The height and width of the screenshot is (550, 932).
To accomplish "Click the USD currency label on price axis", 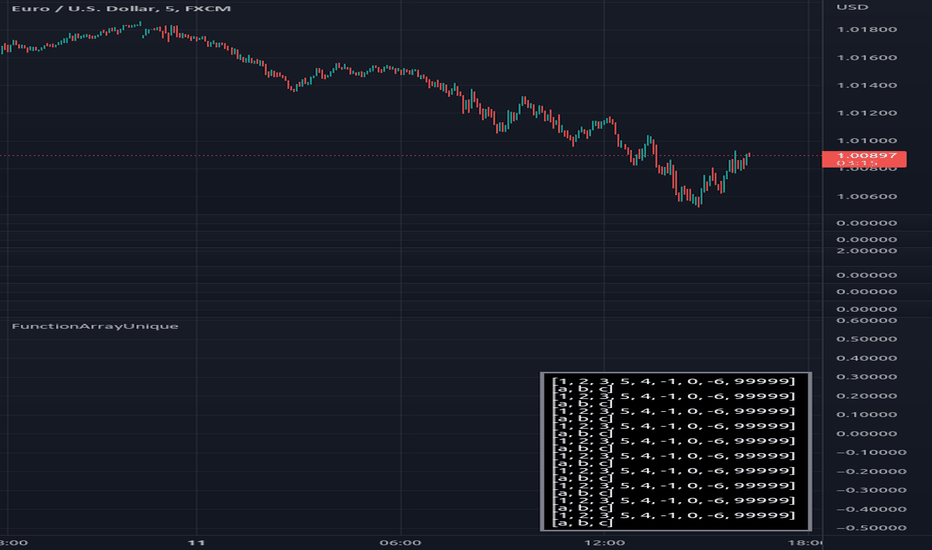I will [x=852, y=7].
